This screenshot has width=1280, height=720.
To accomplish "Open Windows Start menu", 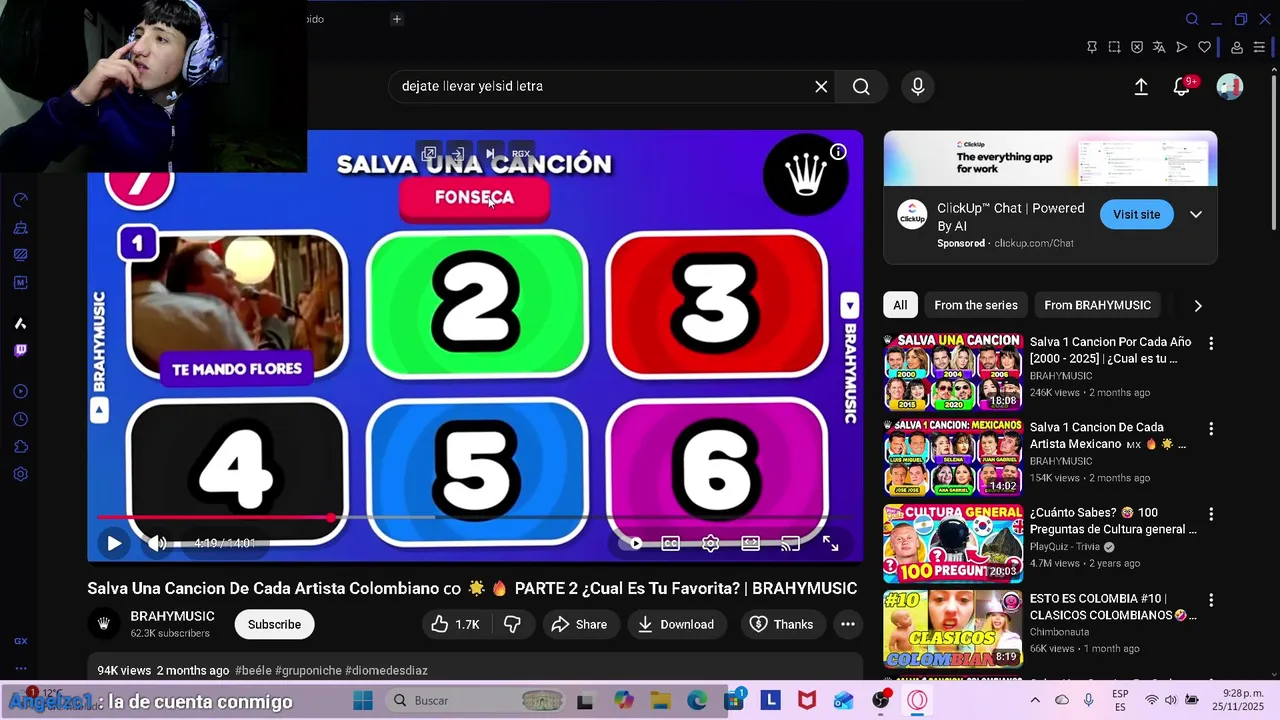I will (x=363, y=700).
